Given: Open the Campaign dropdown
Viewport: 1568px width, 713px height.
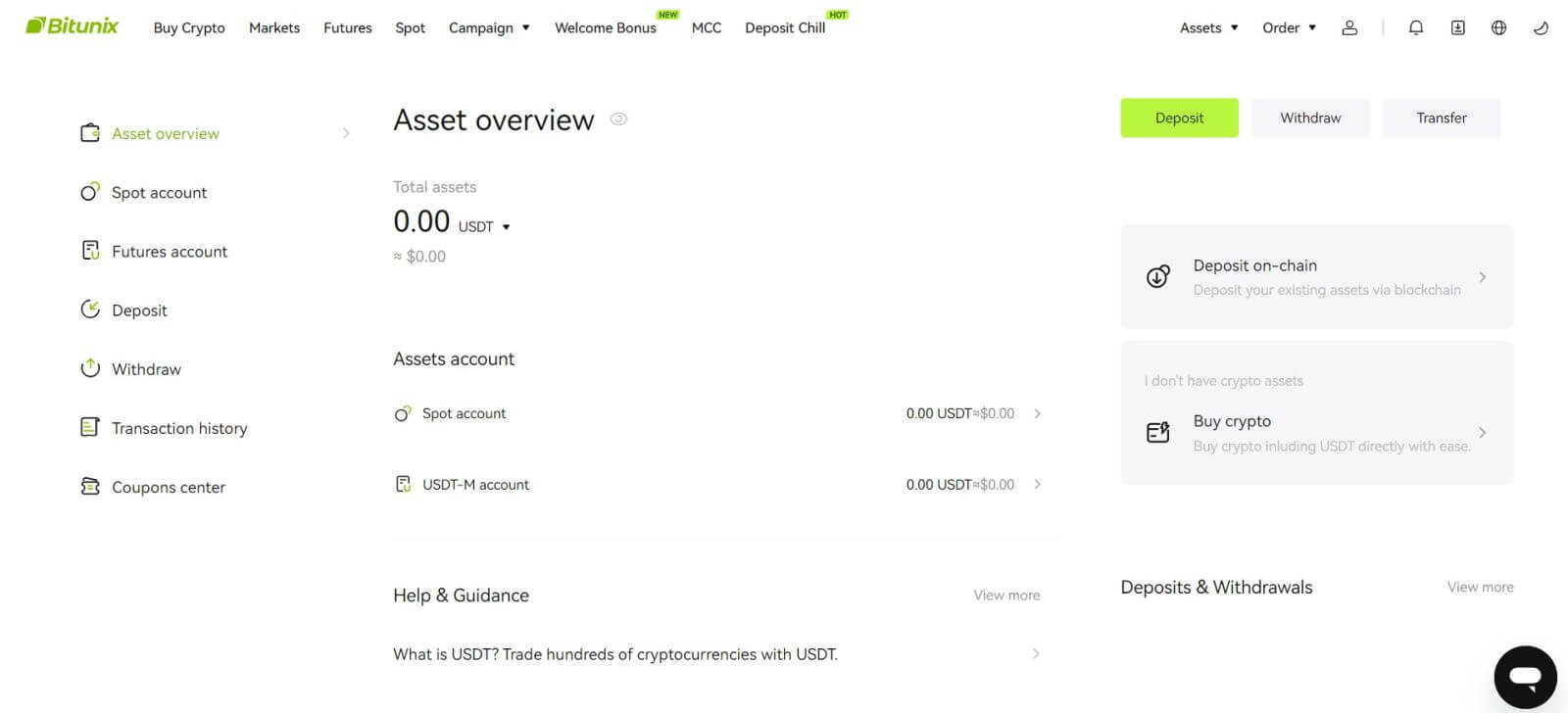Looking at the screenshot, I should point(490,27).
